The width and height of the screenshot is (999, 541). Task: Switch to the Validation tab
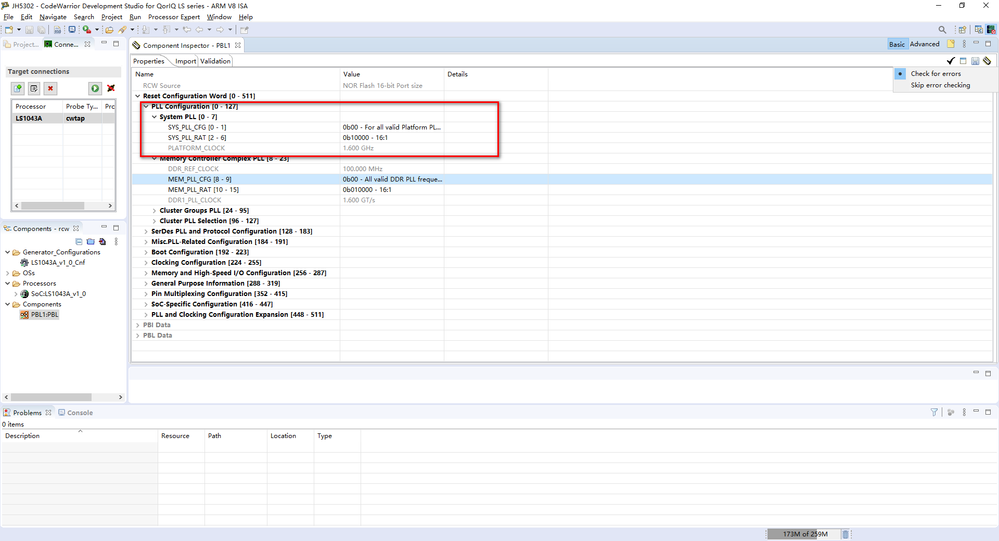click(215, 61)
